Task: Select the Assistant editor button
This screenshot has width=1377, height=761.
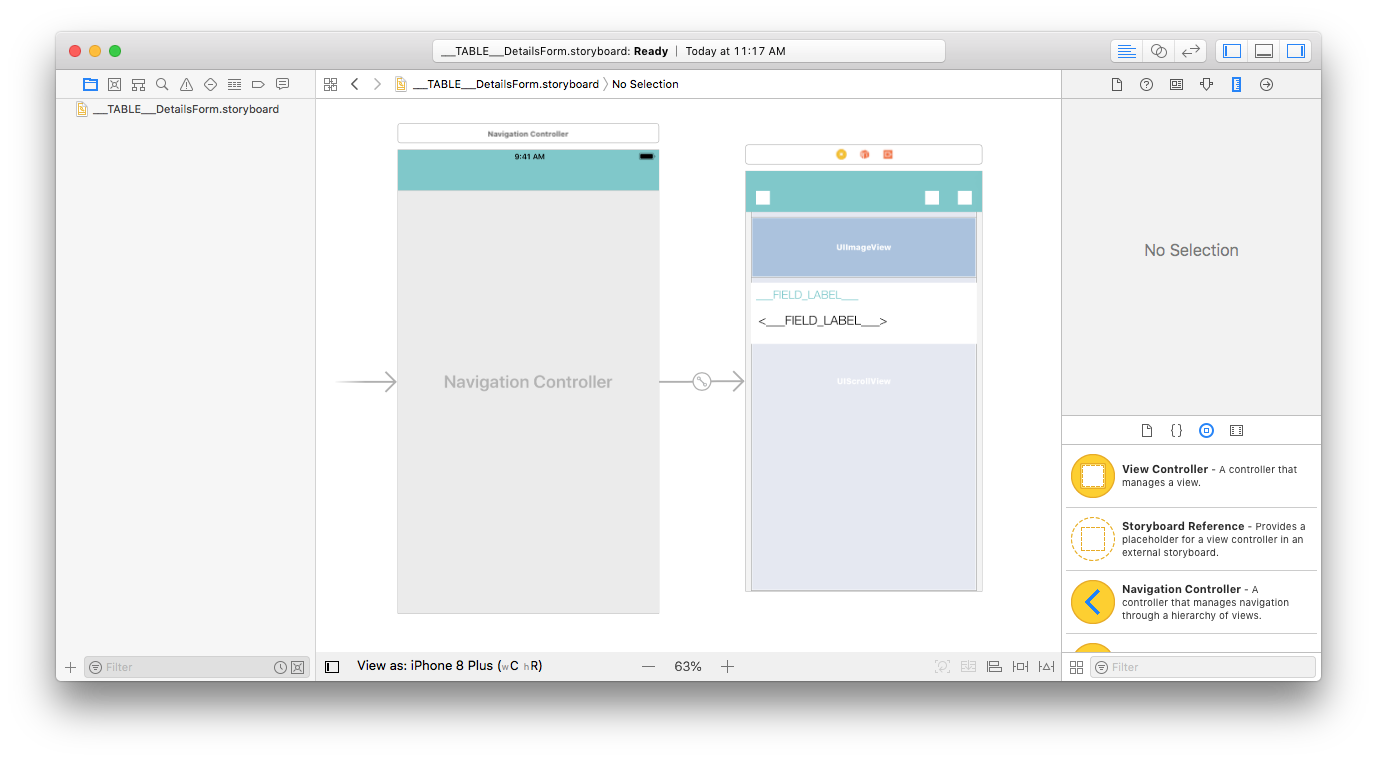Action: point(1158,51)
